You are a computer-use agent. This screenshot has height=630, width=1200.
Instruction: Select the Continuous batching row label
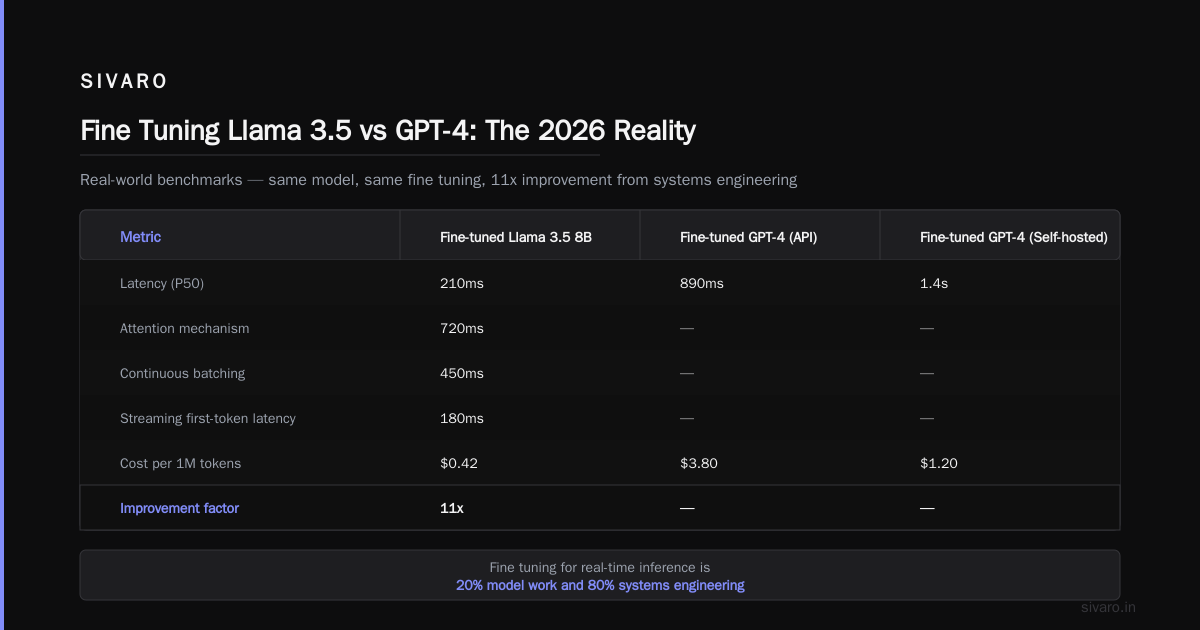click(182, 373)
